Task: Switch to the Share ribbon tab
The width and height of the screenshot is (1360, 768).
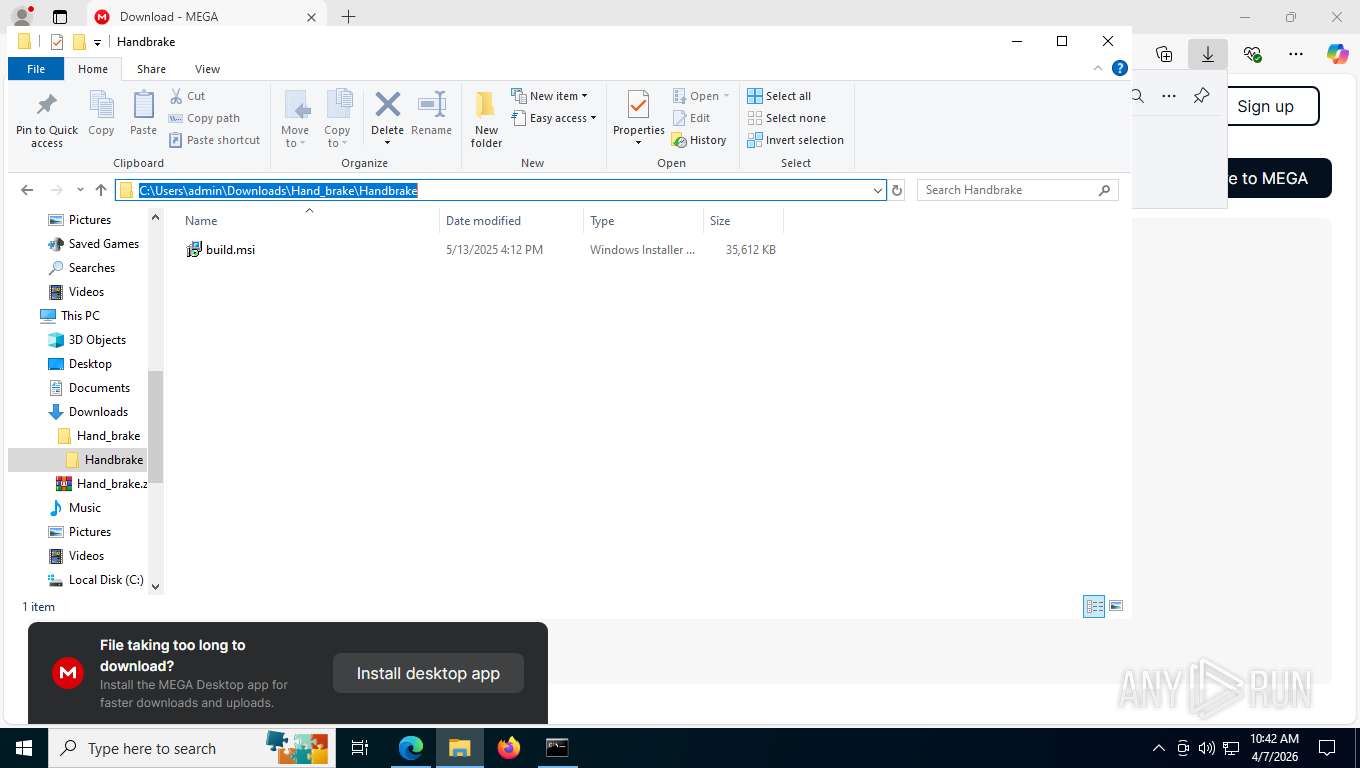Action: 152,69
